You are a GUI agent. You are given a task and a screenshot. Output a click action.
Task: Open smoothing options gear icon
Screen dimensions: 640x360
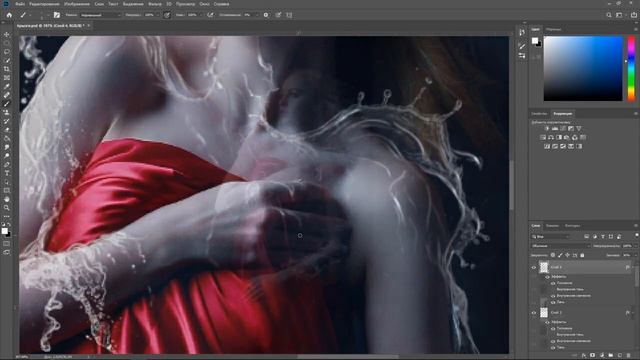(266, 15)
